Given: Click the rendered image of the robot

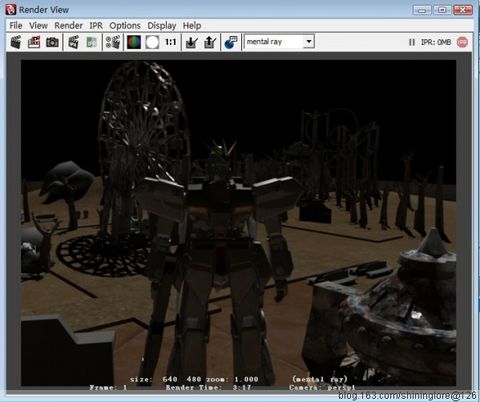Looking at the screenshot, I should 239,223.
